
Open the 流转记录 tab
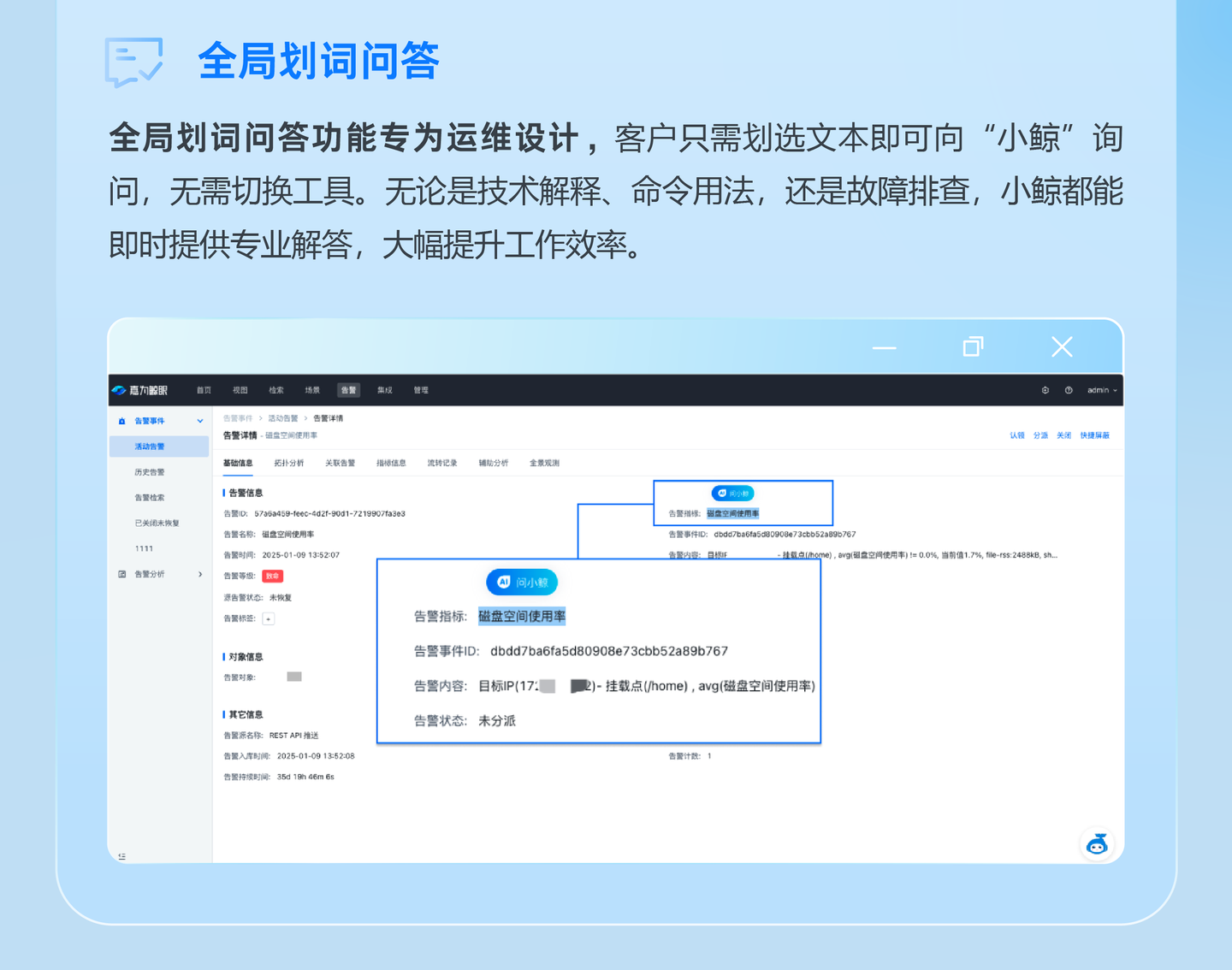(x=441, y=463)
